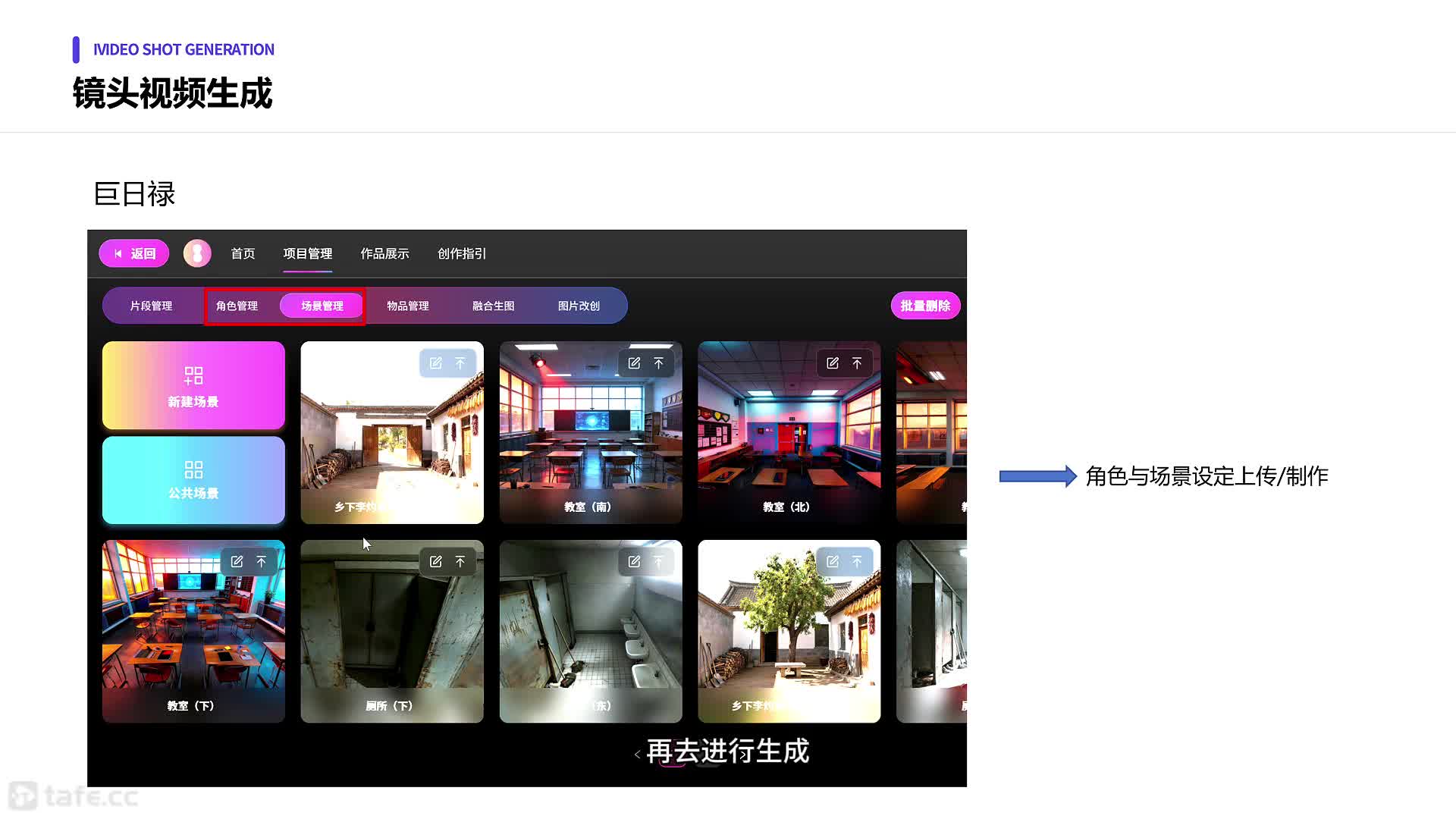Open the 公共场景 card
The height and width of the screenshot is (819, 1456).
click(x=193, y=480)
